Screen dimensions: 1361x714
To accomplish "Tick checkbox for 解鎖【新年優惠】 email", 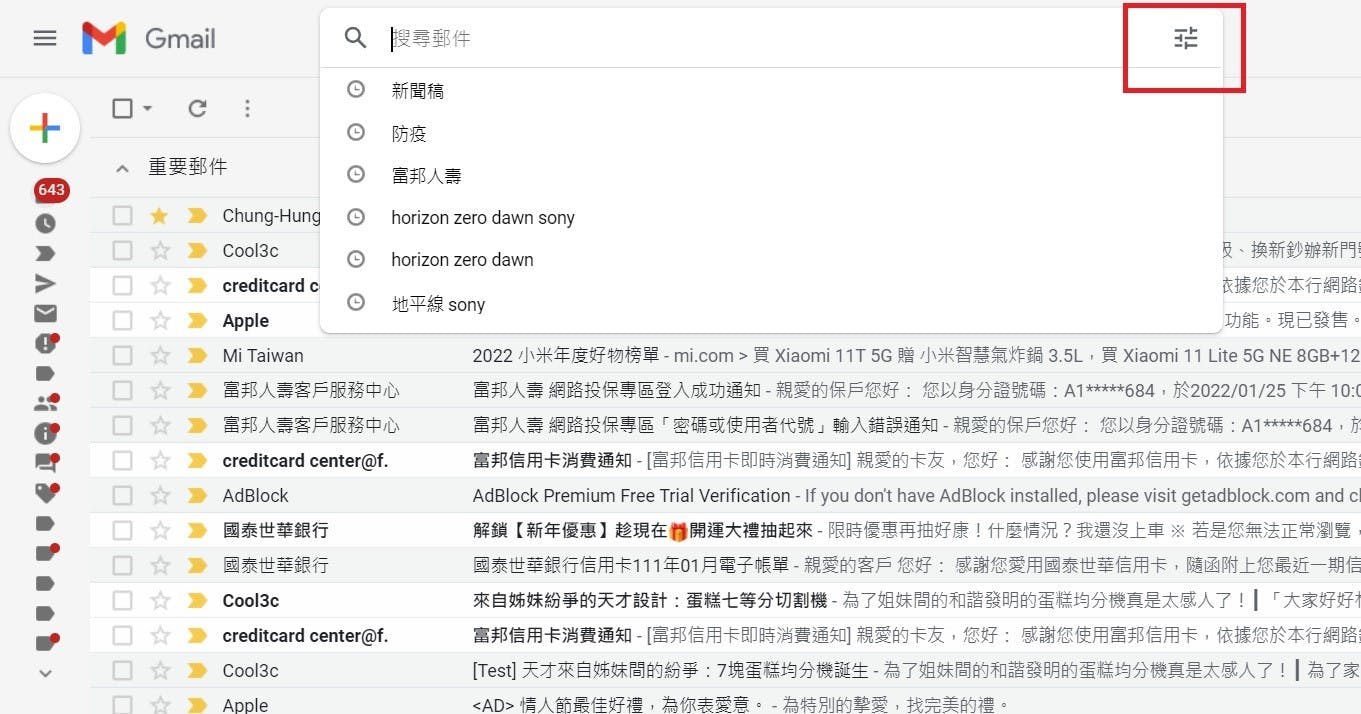I will click(x=122, y=531).
